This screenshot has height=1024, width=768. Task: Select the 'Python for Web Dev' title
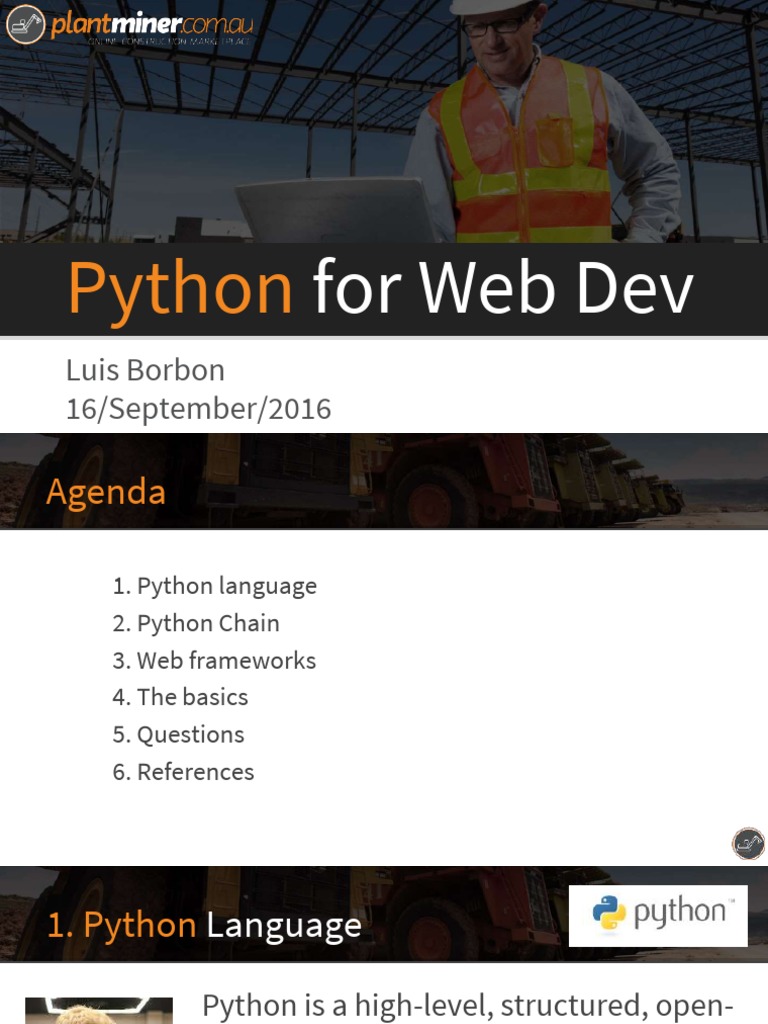pyautogui.click(x=380, y=288)
